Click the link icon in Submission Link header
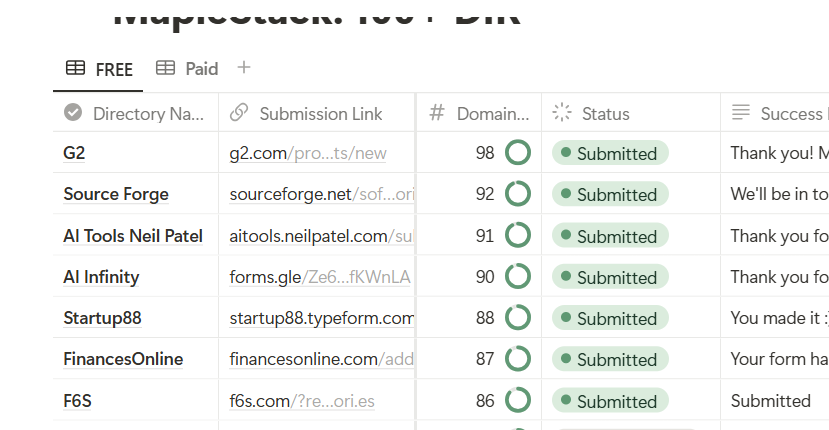 pos(239,113)
